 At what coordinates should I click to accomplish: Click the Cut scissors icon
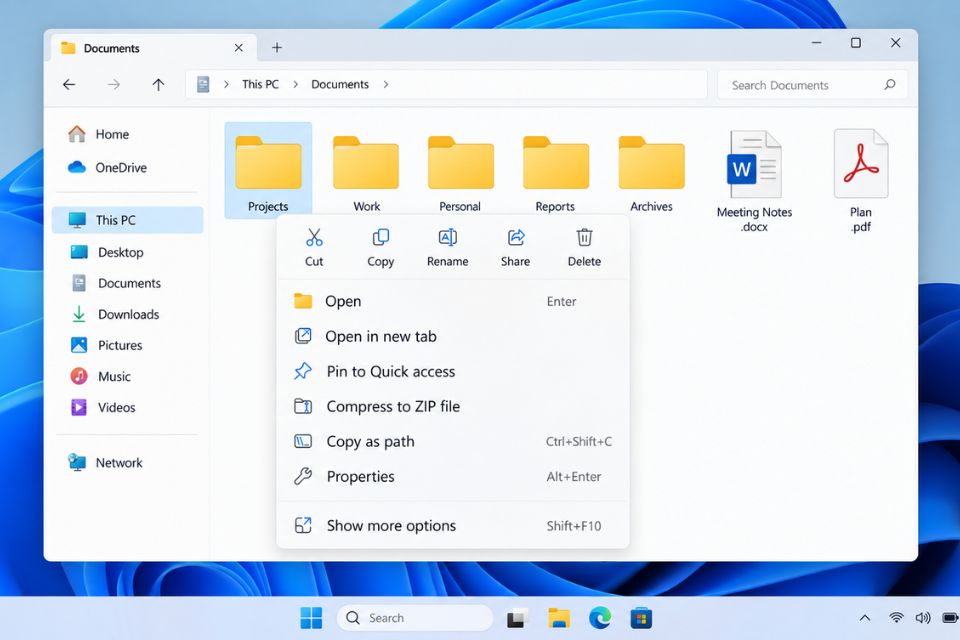314,237
